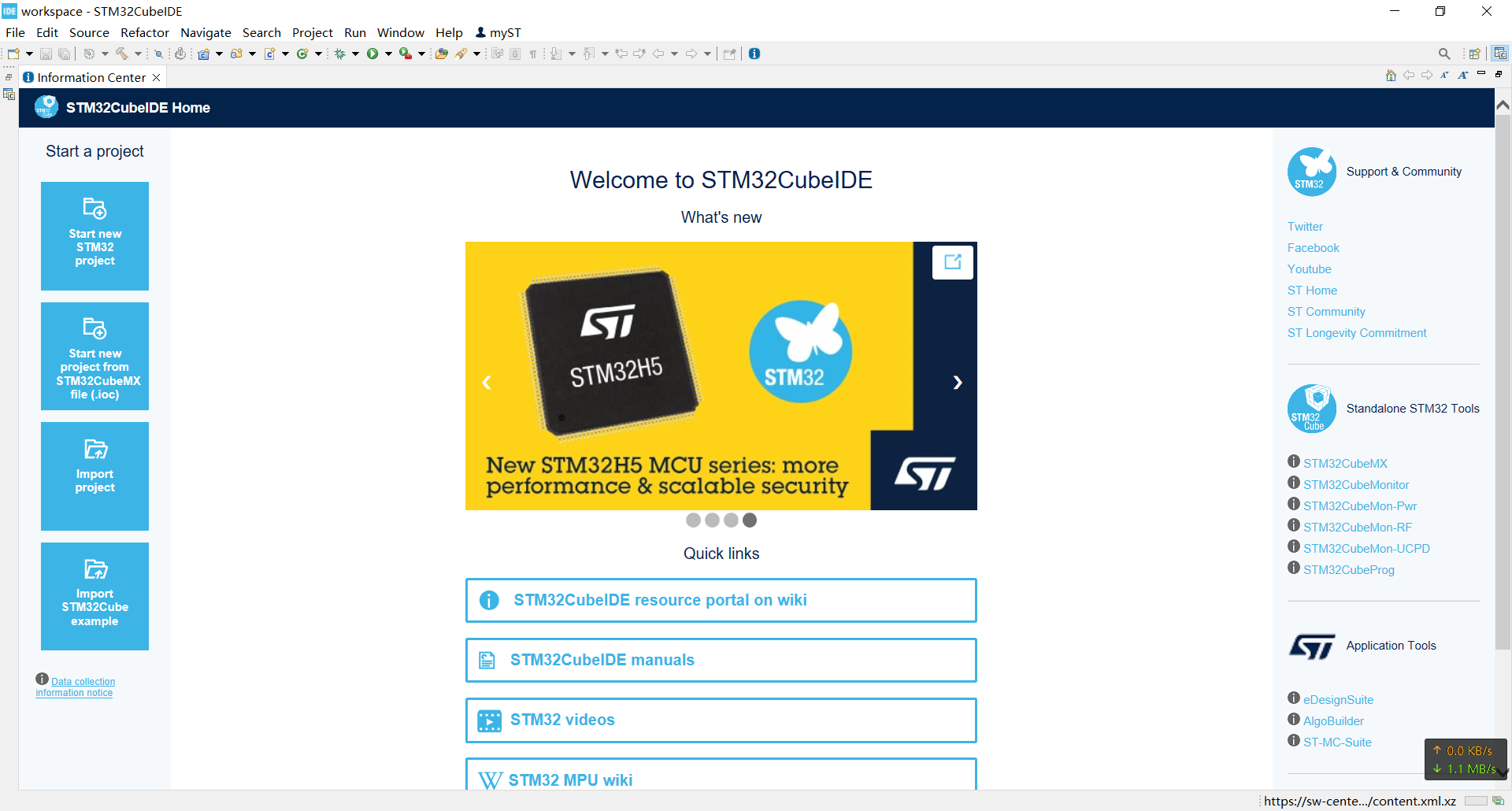Viewport: 1512px width, 811px height.
Task: Click the new C source file icon
Action: pyautogui.click(x=269, y=54)
